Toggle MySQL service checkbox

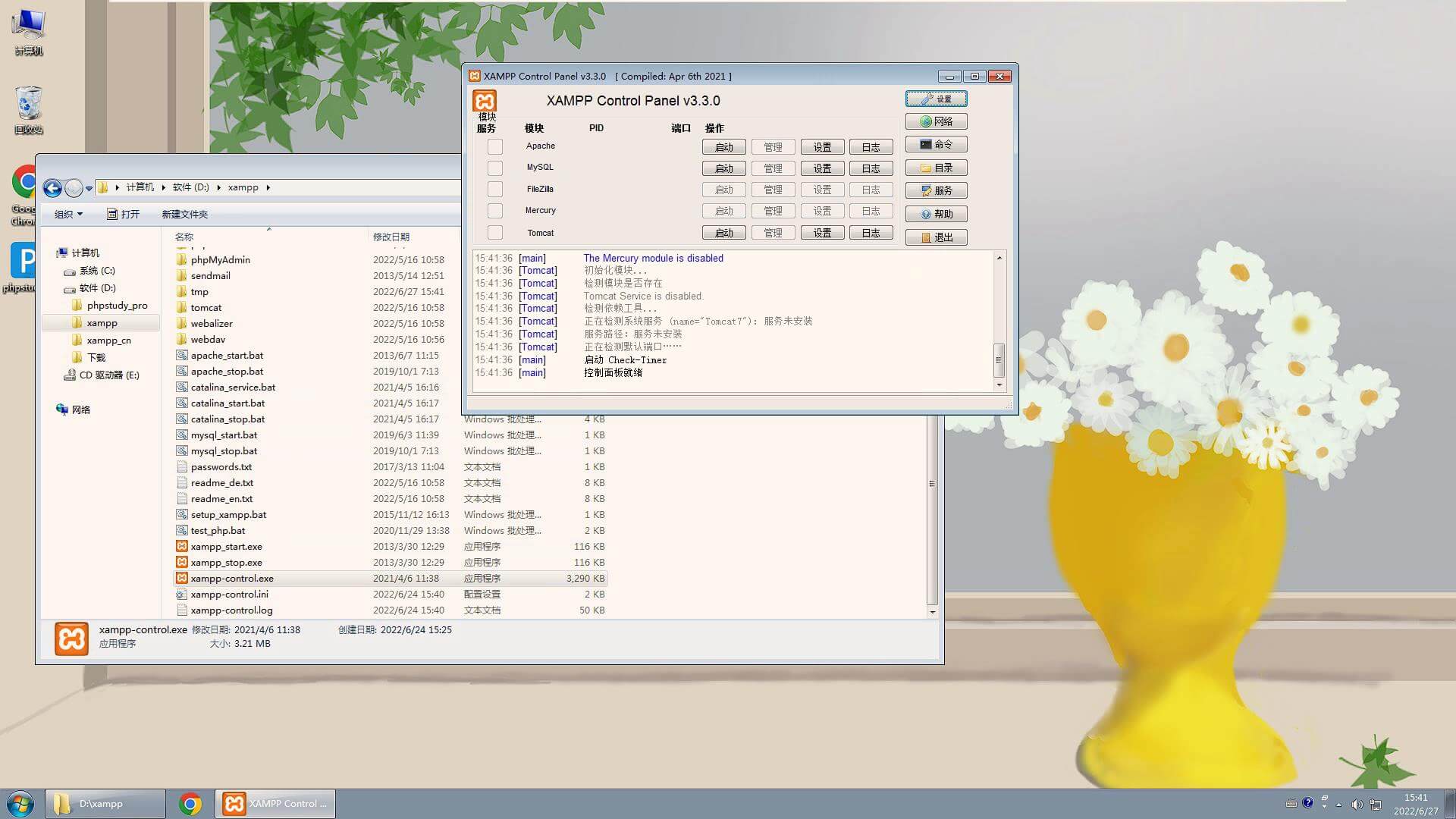495,168
